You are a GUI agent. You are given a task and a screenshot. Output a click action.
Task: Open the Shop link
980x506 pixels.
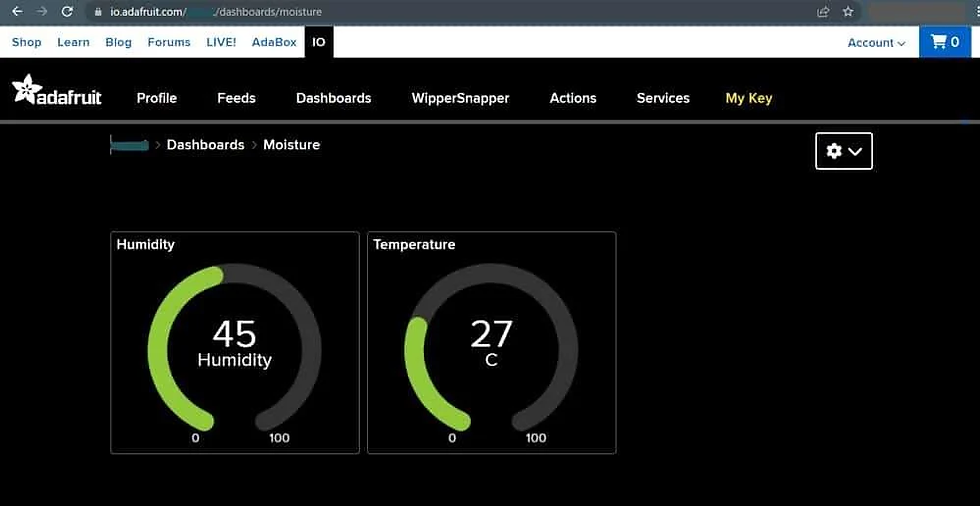click(x=26, y=42)
